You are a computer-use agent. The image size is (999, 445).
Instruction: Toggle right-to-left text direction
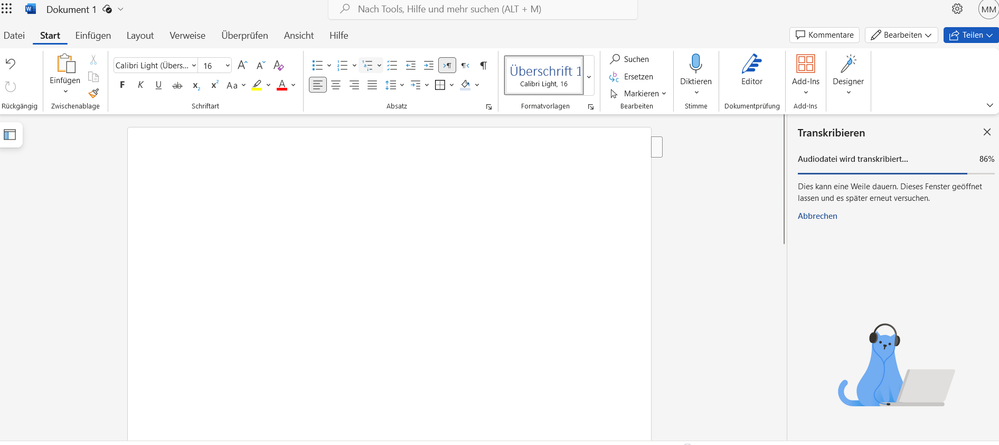pyautogui.click(x=465, y=65)
